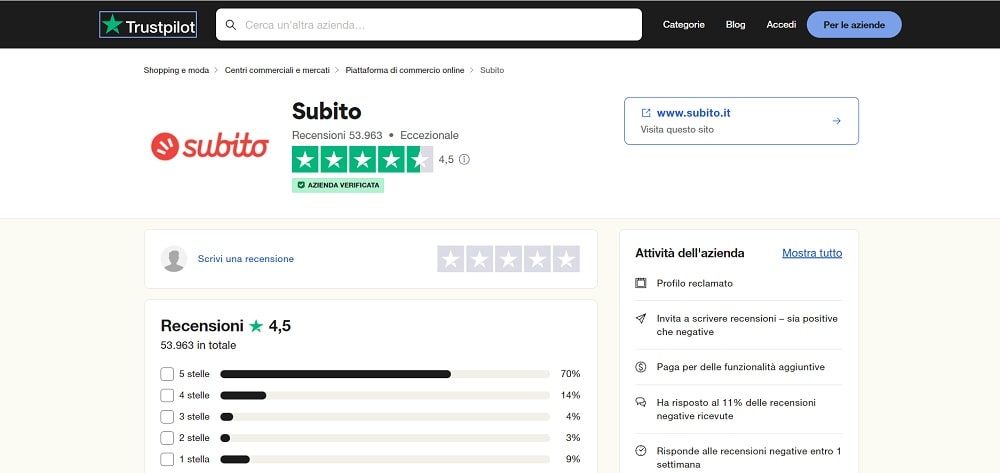Click the 3 stelle 4% bar

[385, 417]
